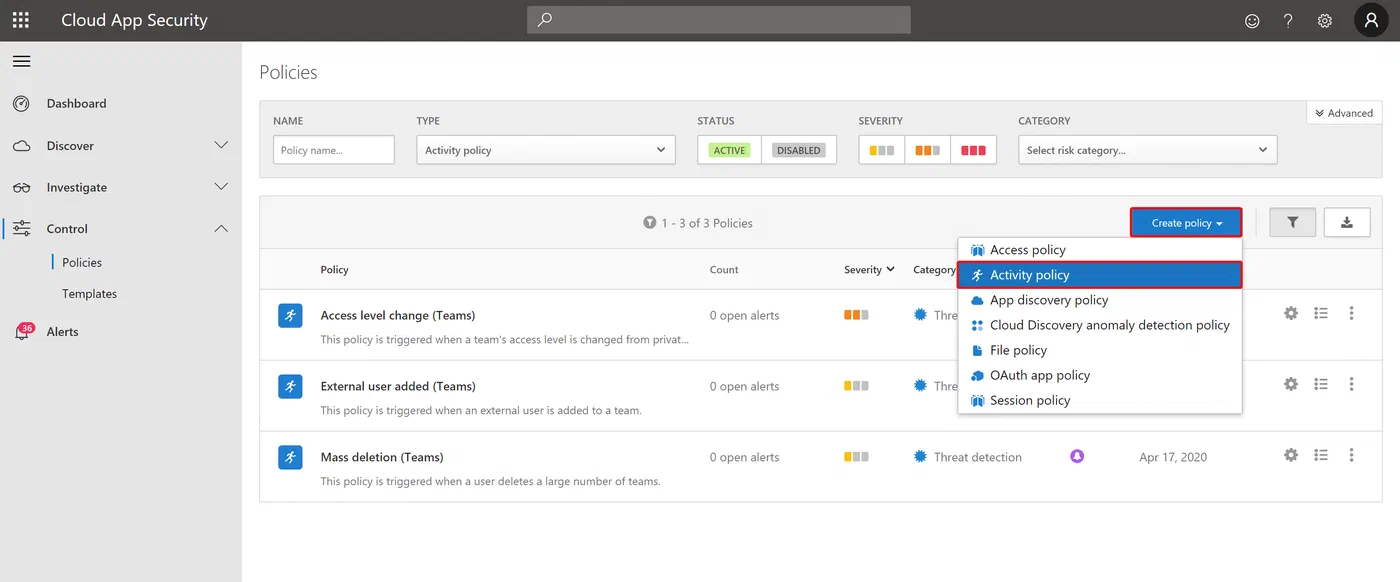Expand the Discover section chevron
This screenshot has height=582, width=1400.
click(x=222, y=146)
